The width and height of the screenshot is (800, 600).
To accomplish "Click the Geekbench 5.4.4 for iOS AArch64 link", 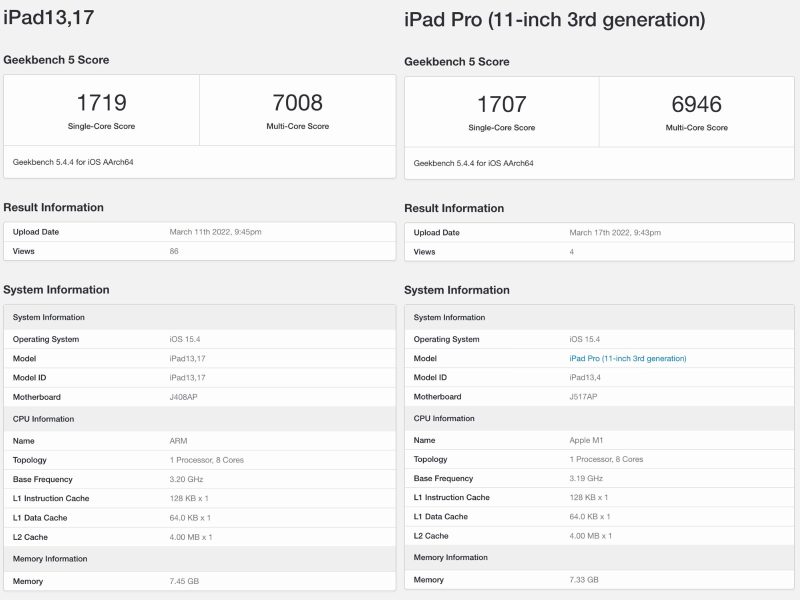I will [x=82, y=160].
